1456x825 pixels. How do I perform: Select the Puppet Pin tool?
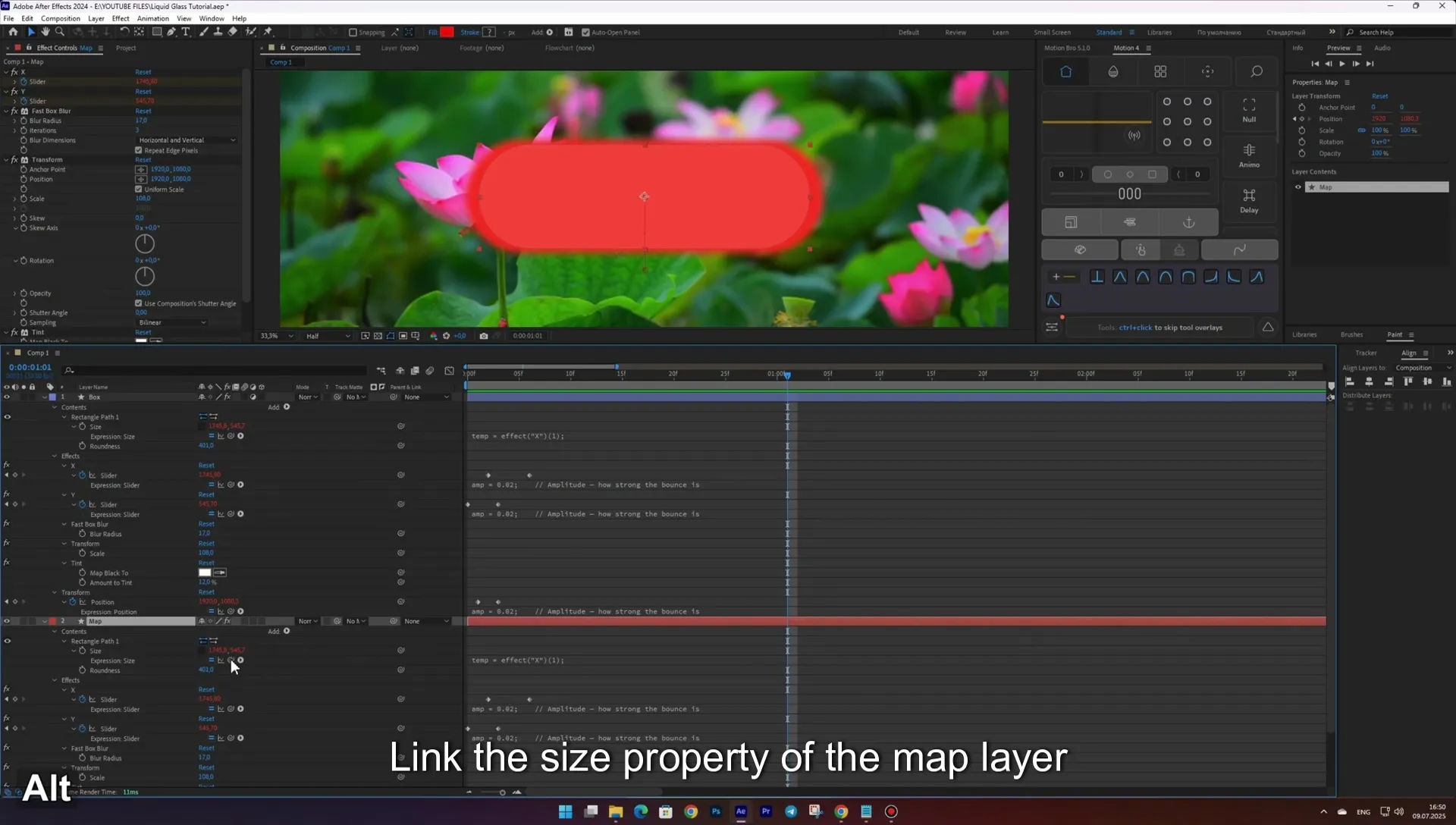coord(268,32)
